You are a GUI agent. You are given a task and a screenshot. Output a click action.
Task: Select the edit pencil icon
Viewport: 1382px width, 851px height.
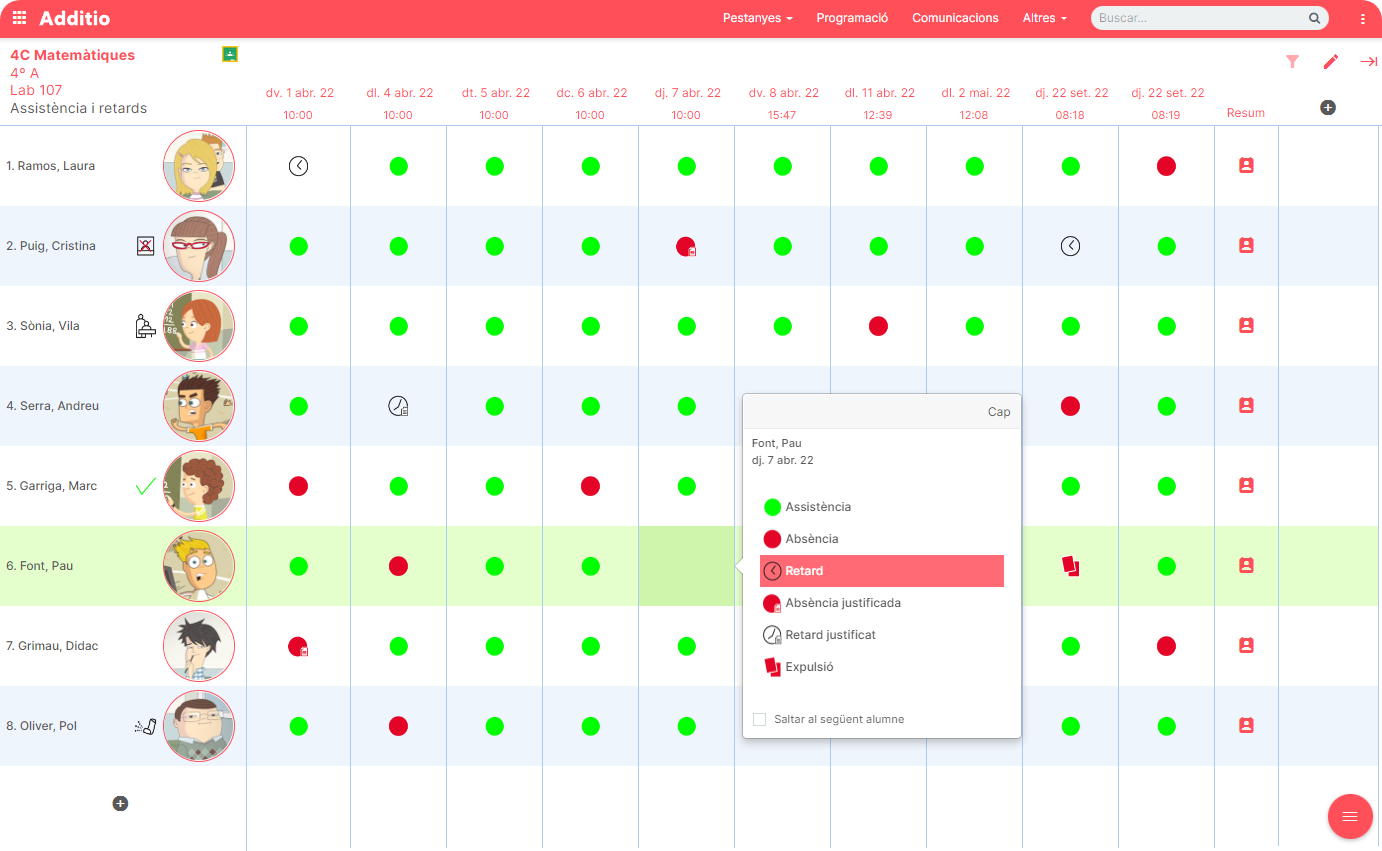(1331, 61)
